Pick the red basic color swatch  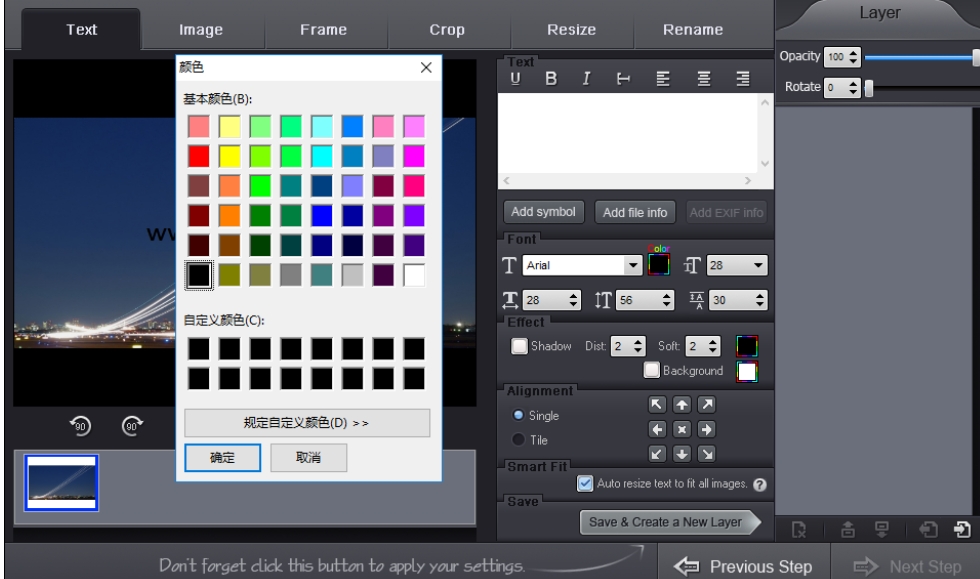199,156
